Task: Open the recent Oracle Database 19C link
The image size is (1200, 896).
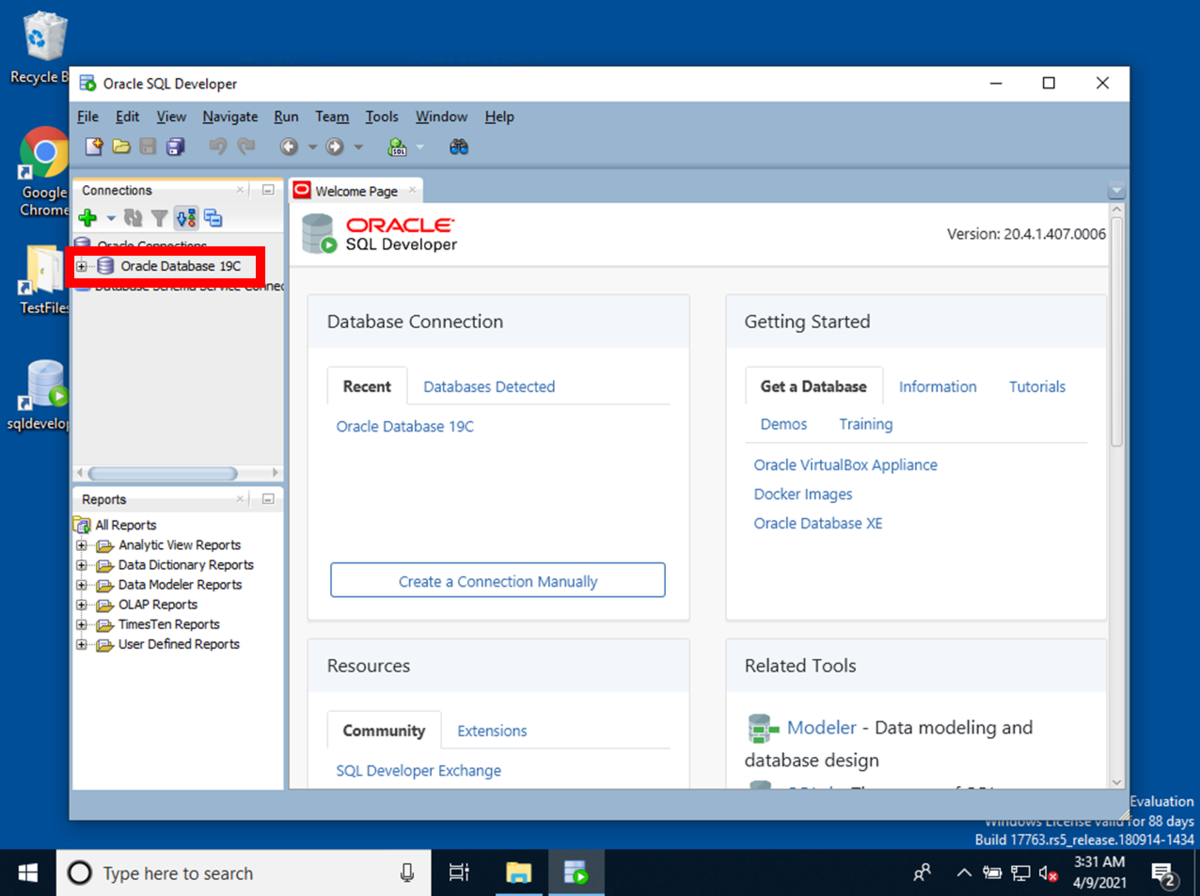Action: coord(405,427)
